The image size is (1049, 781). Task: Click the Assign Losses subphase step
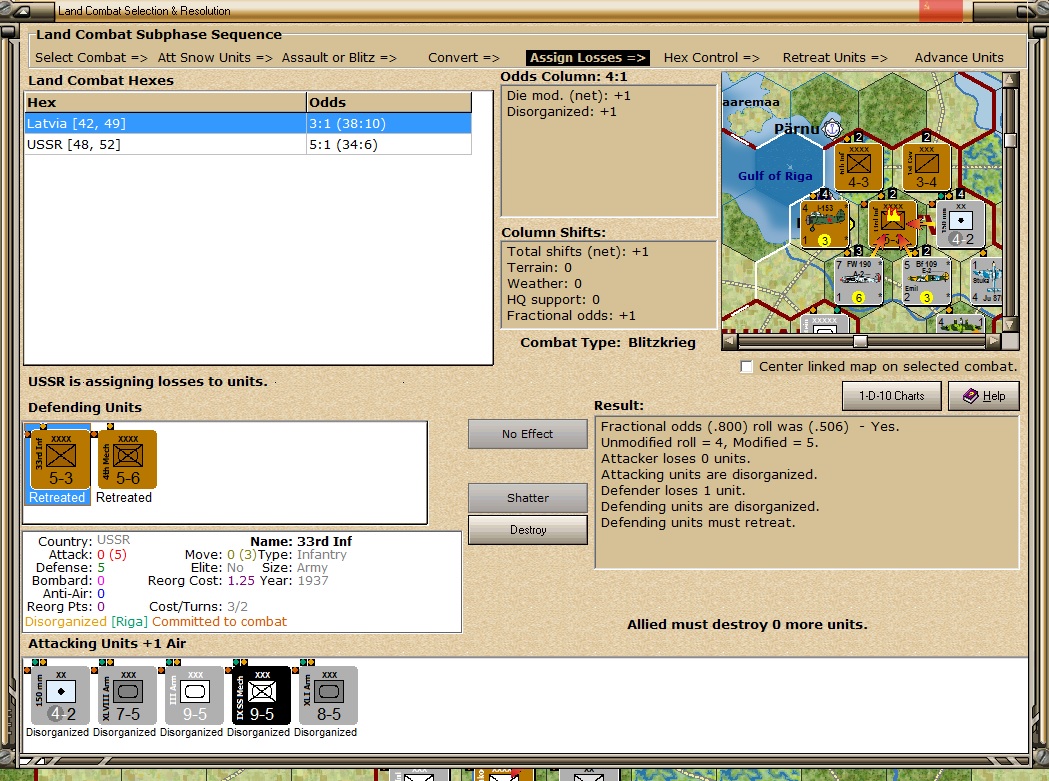pyautogui.click(x=587, y=58)
